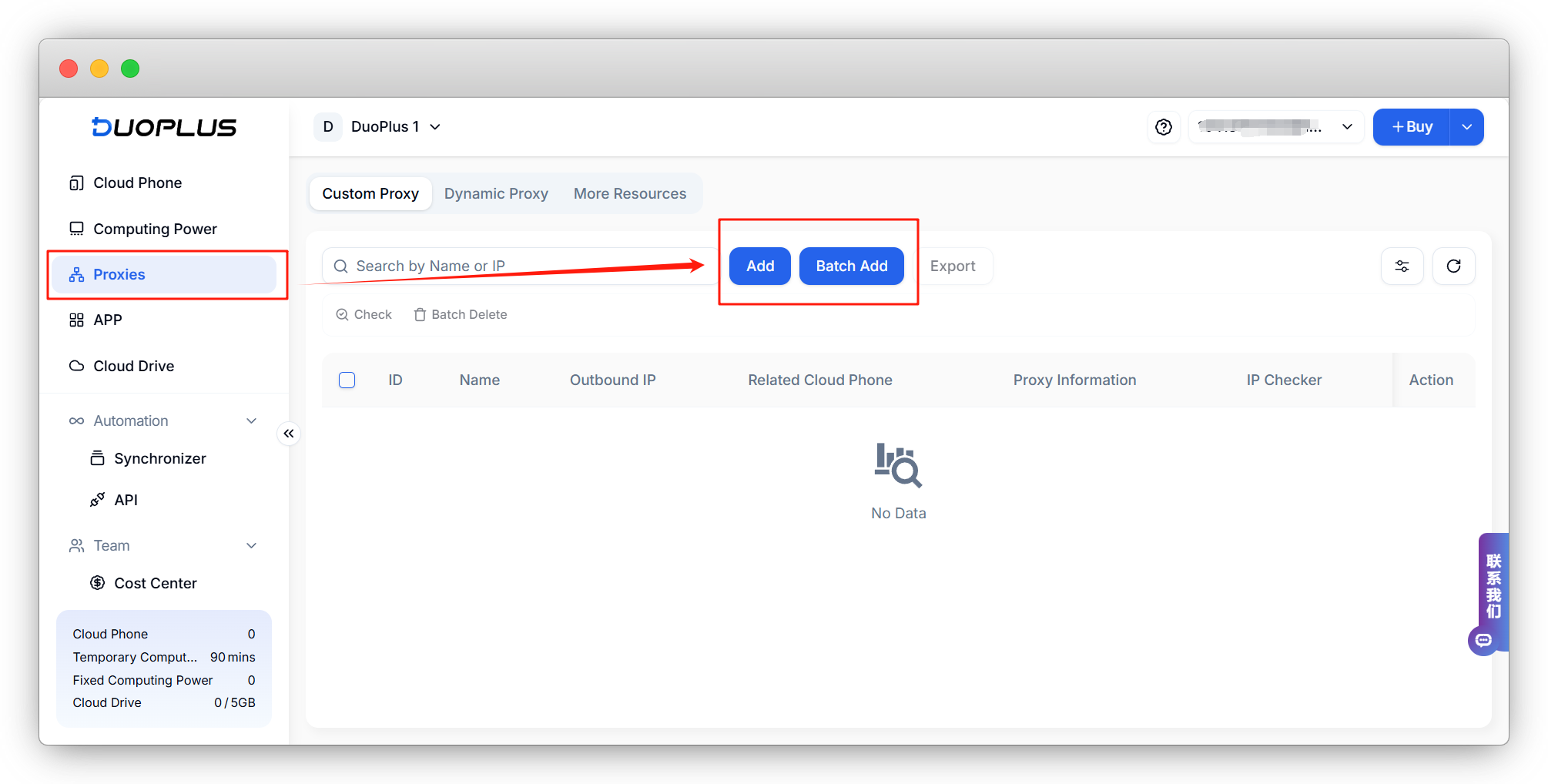Click the Cloud Phone icon in sidebar
Image resolution: width=1548 pixels, height=784 pixels.
coord(76,183)
